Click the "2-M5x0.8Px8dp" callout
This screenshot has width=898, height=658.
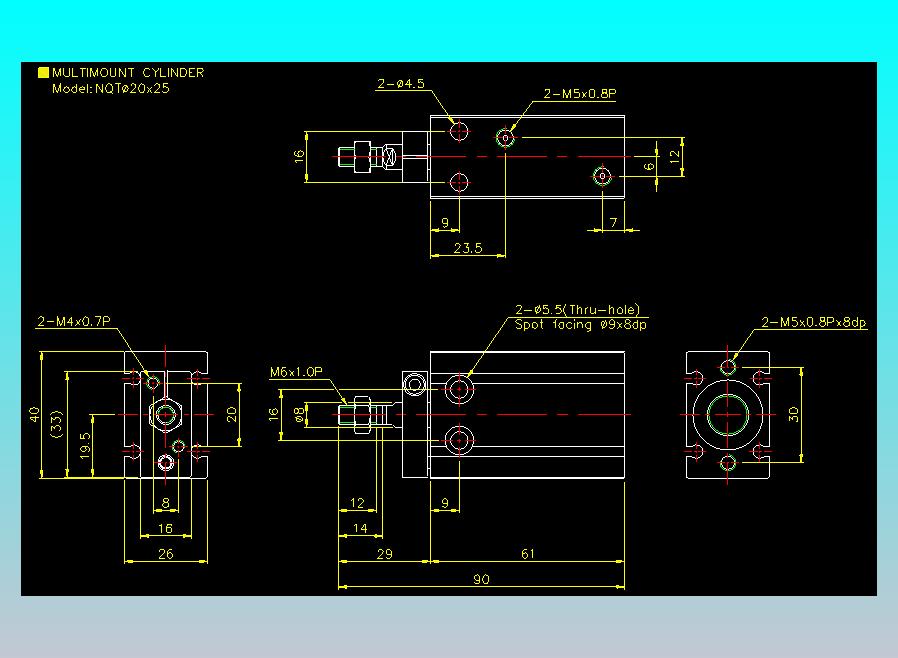814,322
